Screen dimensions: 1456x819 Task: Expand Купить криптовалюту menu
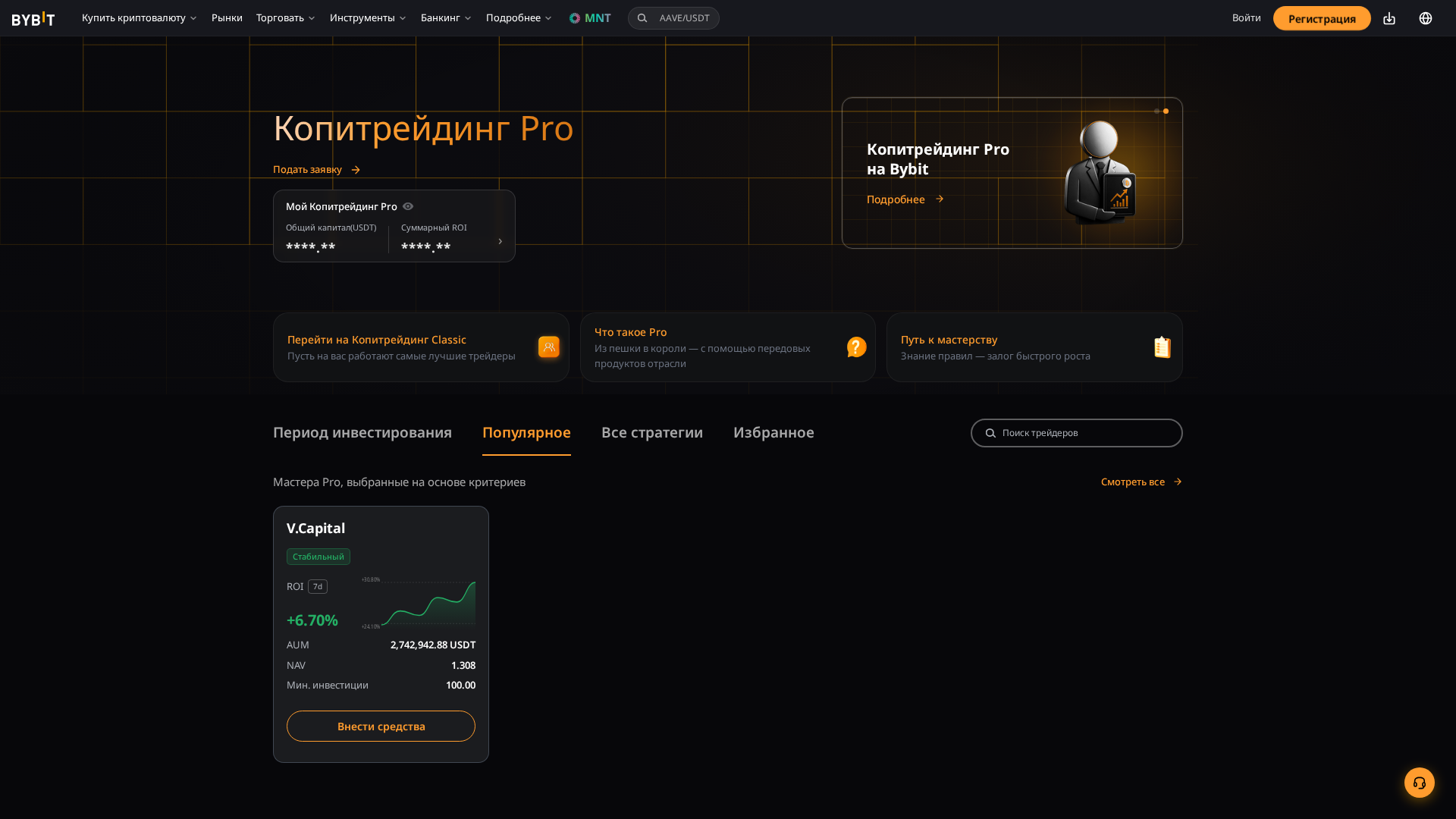(x=140, y=18)
